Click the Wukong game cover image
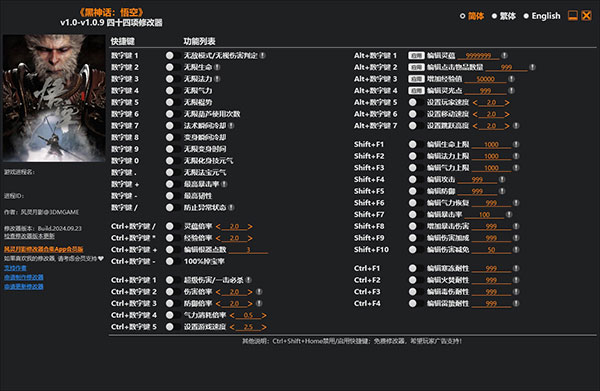The height and width of the screenshot is (391, 600). 54,98
